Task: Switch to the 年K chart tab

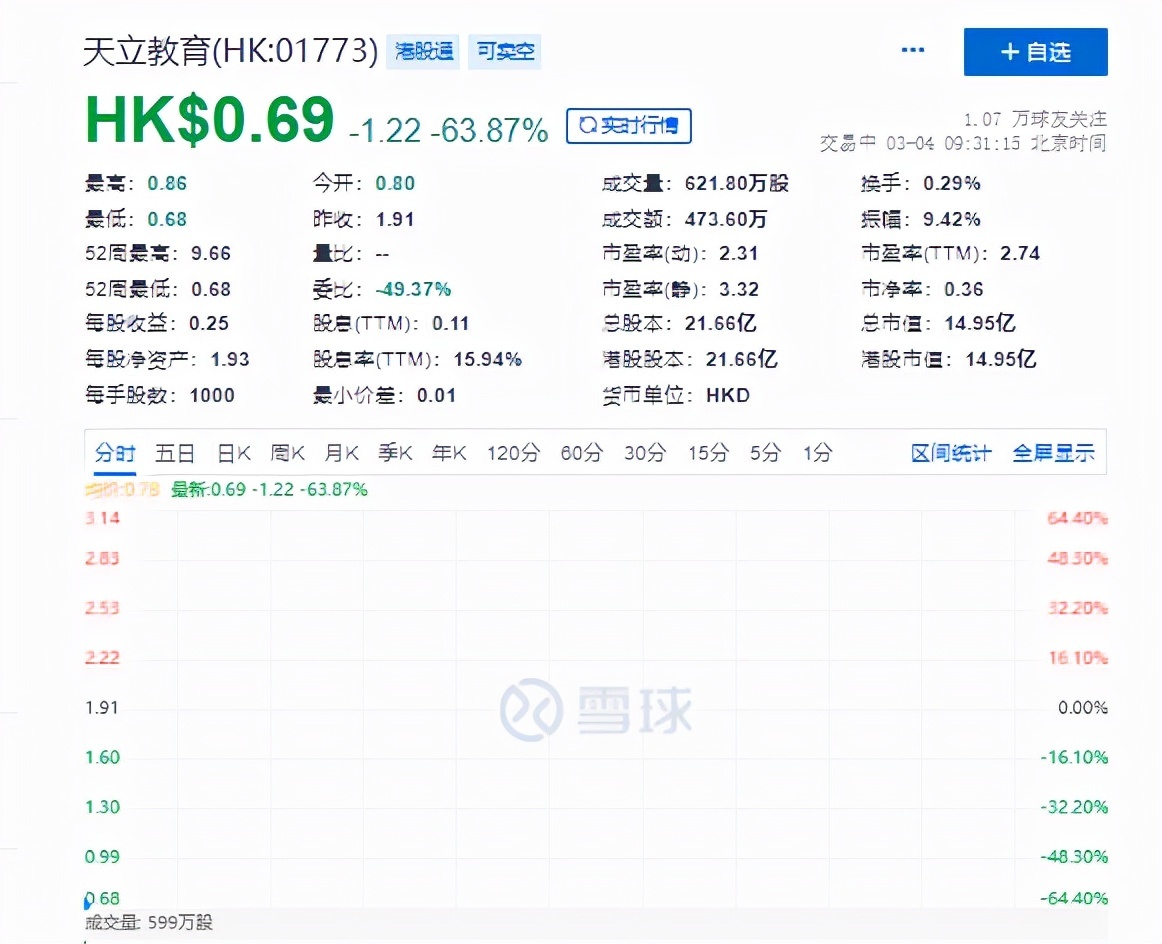Action: tap(449, 453)
